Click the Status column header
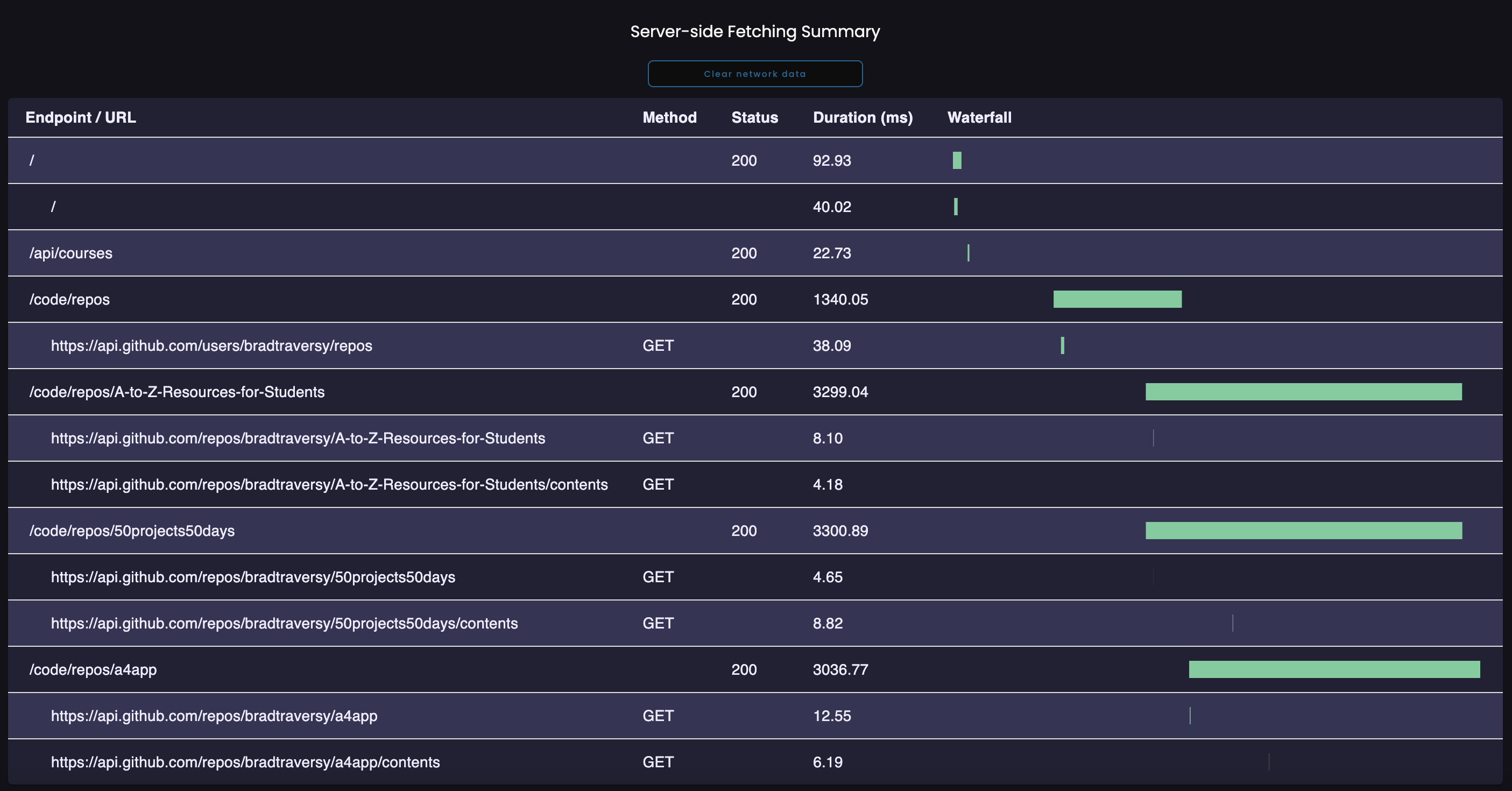1512x791 pixels. tap(754, 117)
